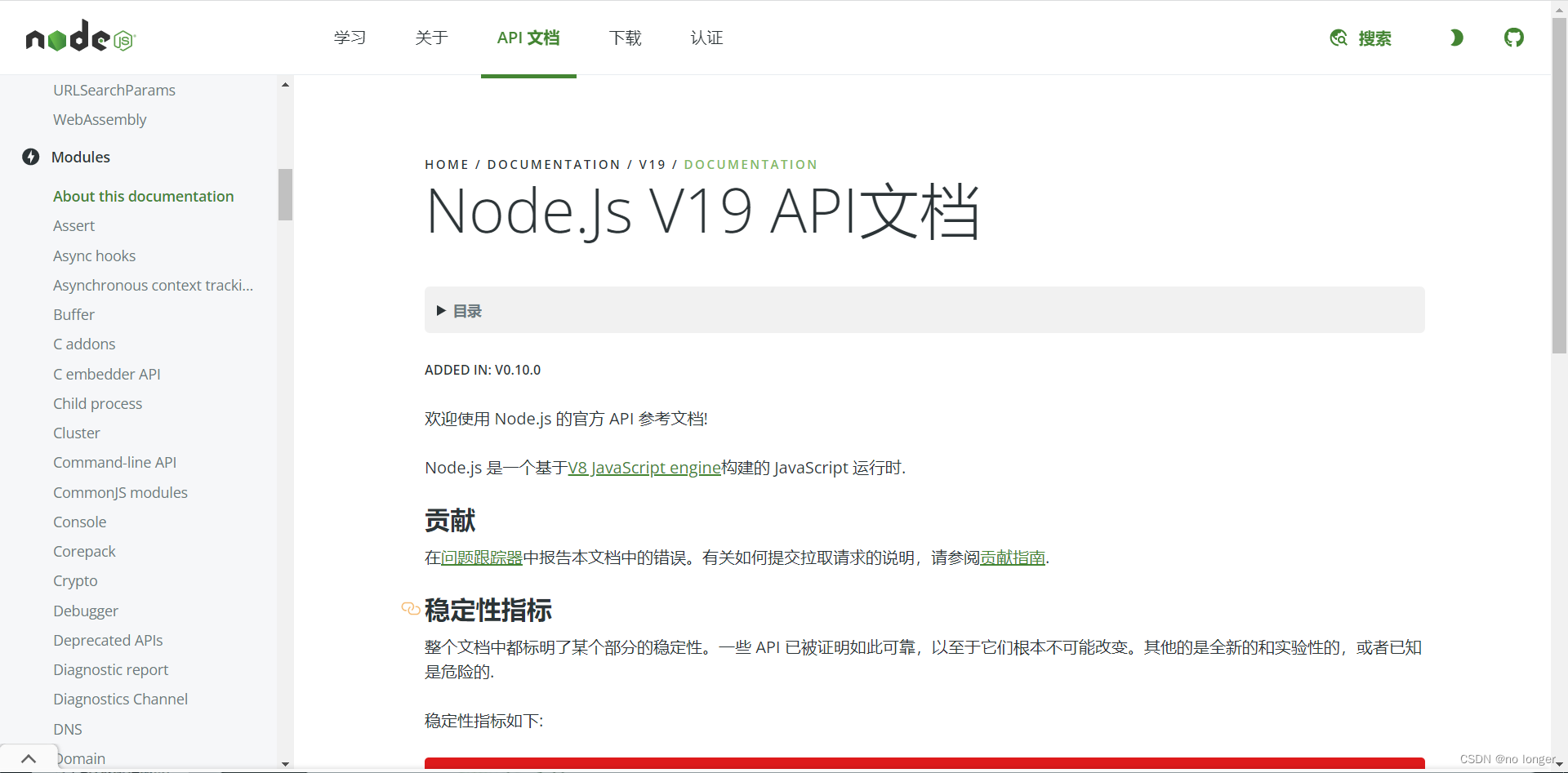This screenshot has width=1568, height=773.
Task: Click the main page scrollbar thumb
Action: [1559, 185]
